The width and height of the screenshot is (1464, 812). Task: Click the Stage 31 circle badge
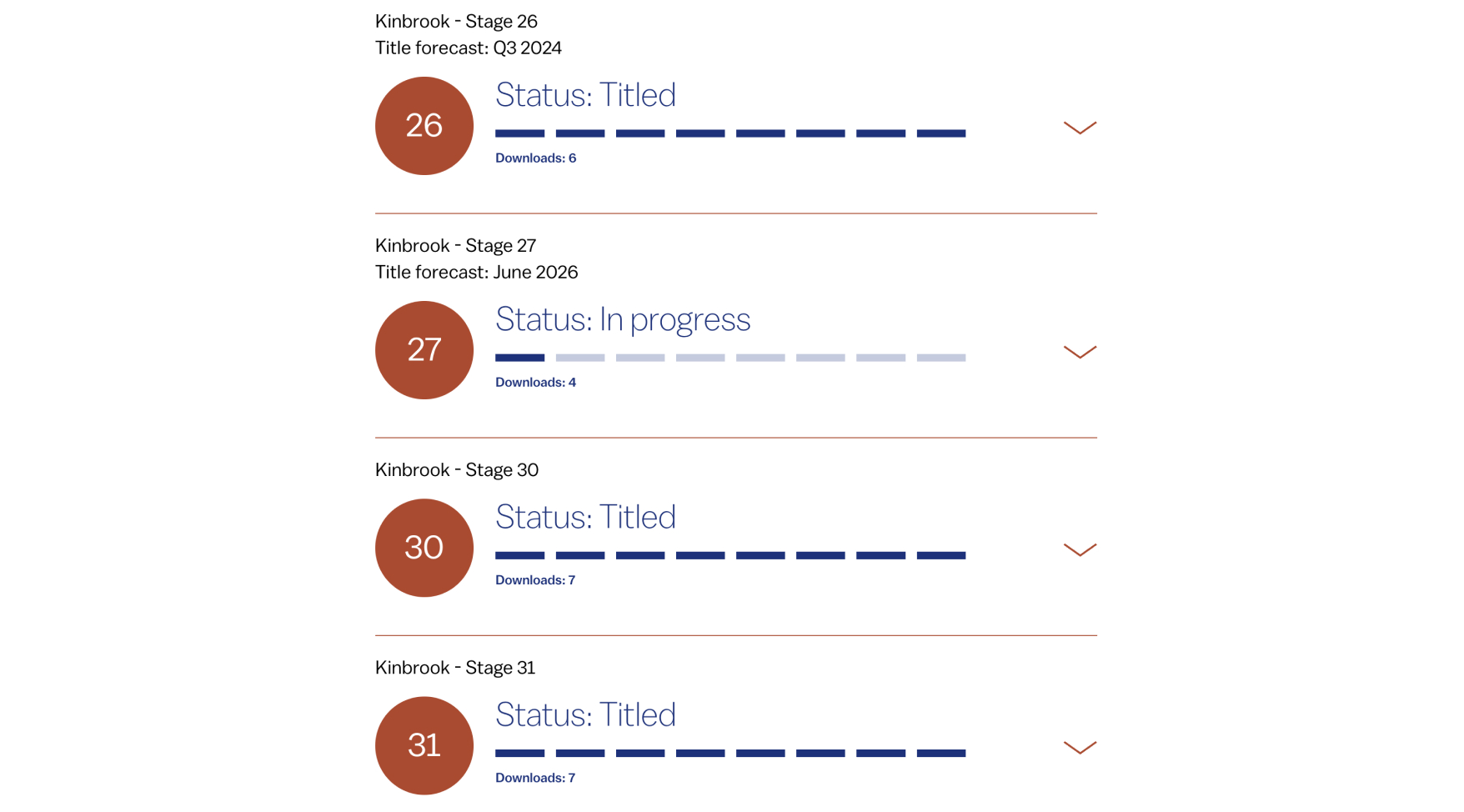click(424, 745)
